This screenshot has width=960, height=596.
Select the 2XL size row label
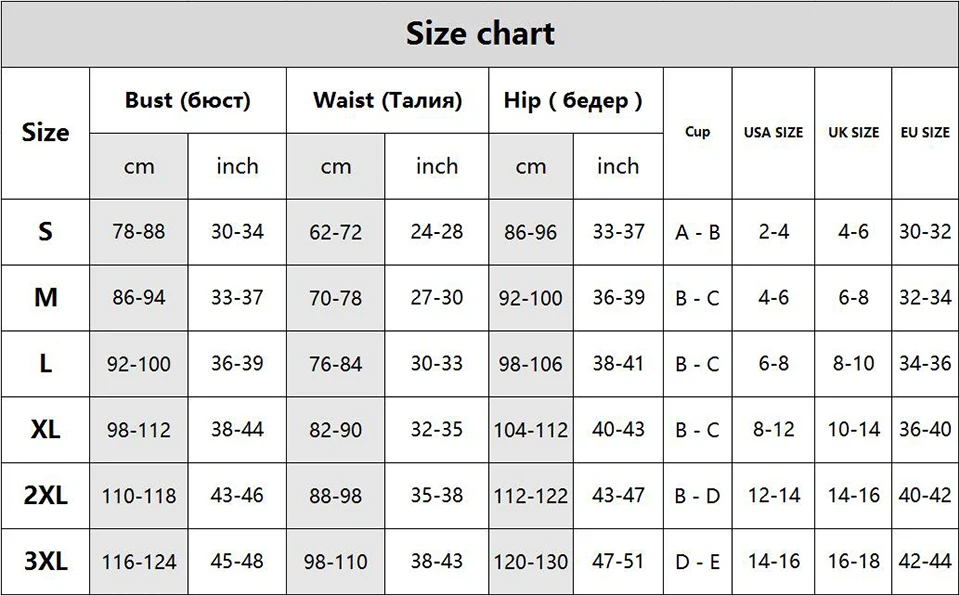[46, 495]
